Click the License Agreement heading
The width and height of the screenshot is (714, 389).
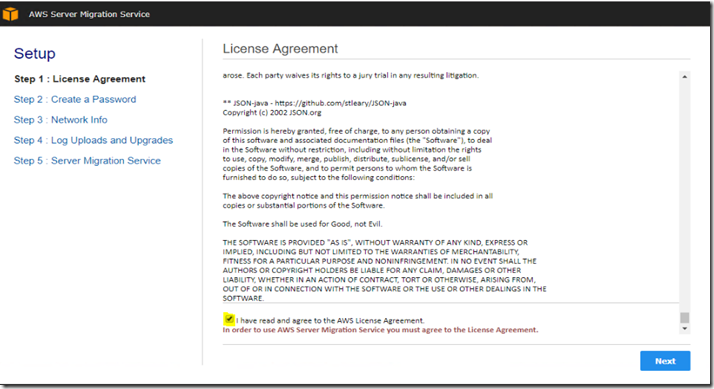(280, 49)
